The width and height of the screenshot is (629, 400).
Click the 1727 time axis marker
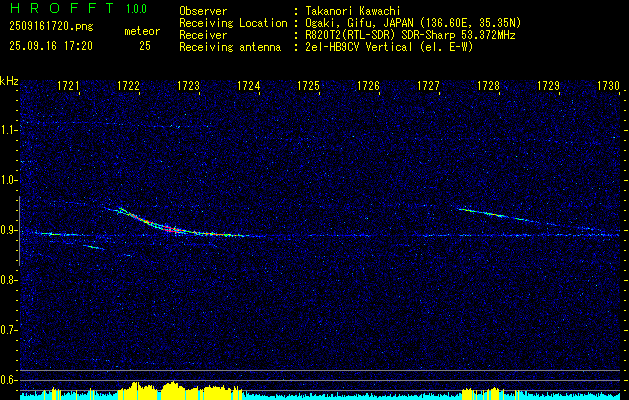[x=428, y=85]
